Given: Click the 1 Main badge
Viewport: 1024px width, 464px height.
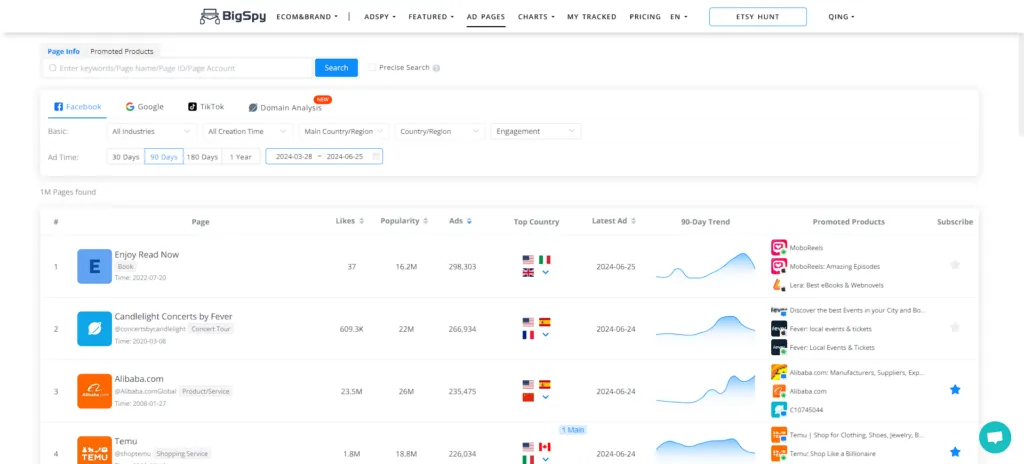Looking at the screenshot, I should (x=573, y=430).
